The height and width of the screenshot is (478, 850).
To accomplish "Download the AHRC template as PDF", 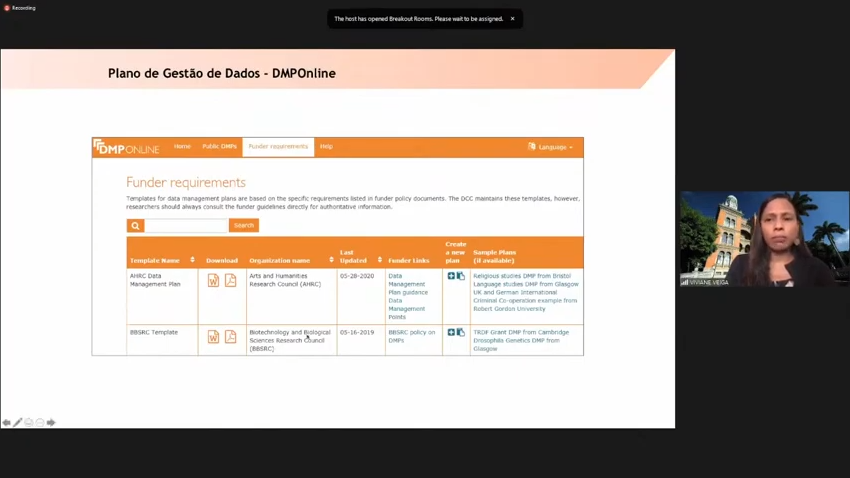I will (x=230, y=281).
